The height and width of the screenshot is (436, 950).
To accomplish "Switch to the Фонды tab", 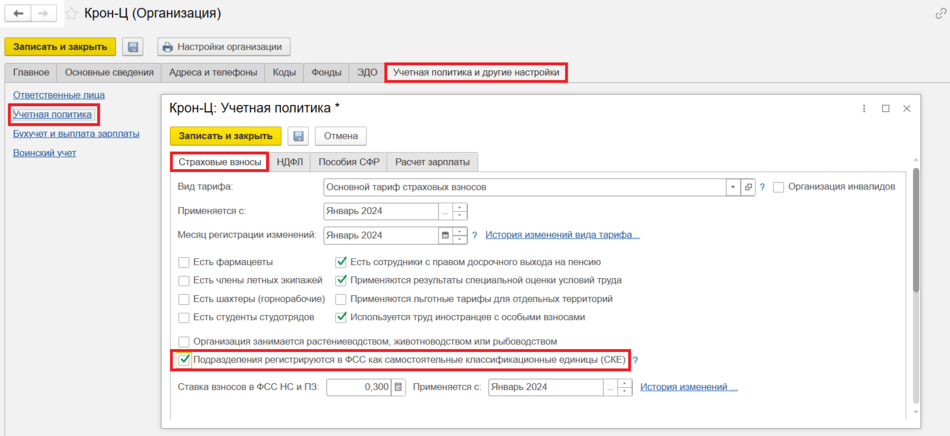I will (326, 73).
